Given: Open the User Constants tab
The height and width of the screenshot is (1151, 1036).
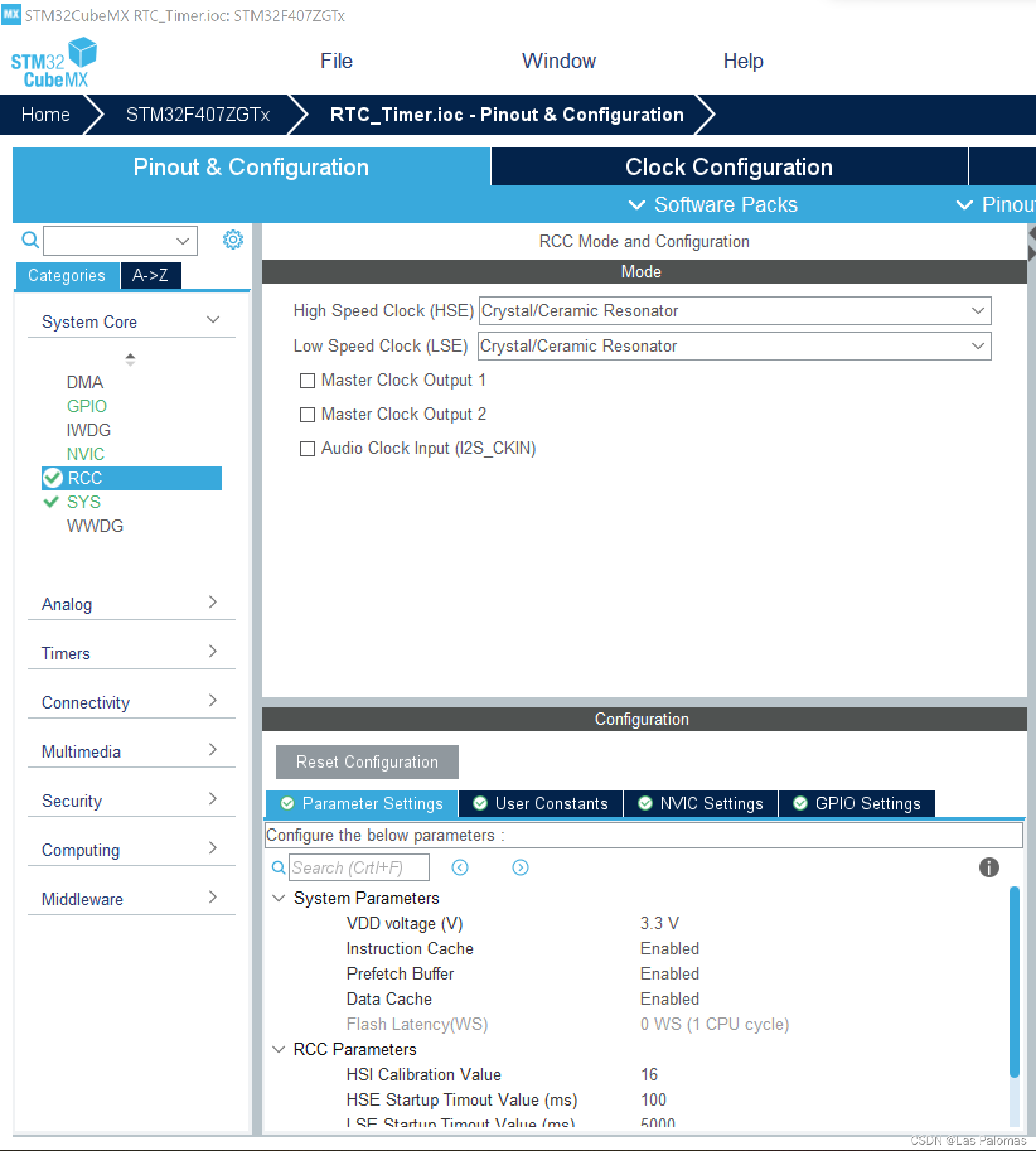Looking at the screenshot, I should coord(541,804).
